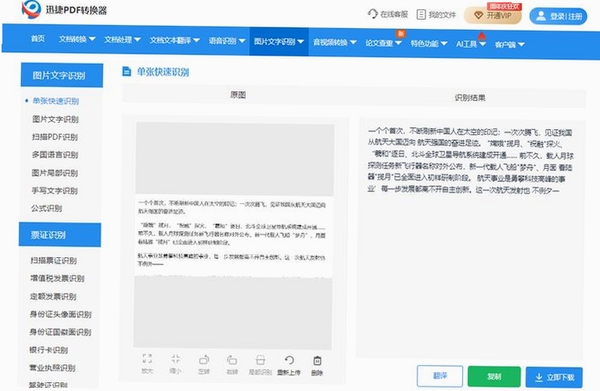Click the 缩小 zoom-out icon

click(176, 363)
